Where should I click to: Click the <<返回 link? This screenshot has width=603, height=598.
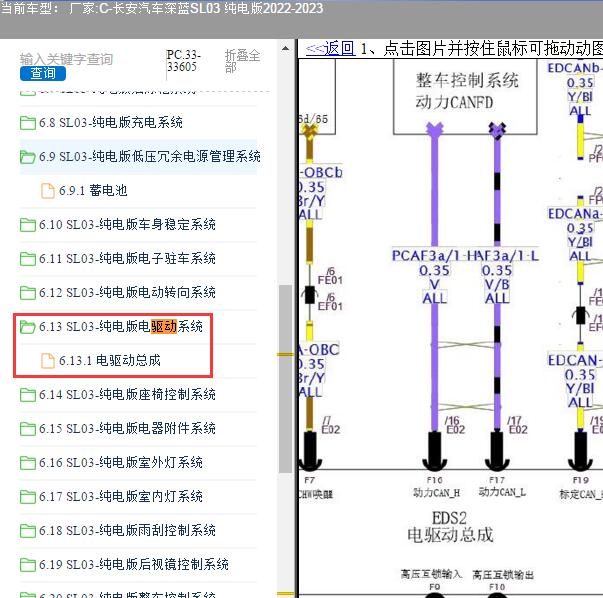(x=330, y=48)
